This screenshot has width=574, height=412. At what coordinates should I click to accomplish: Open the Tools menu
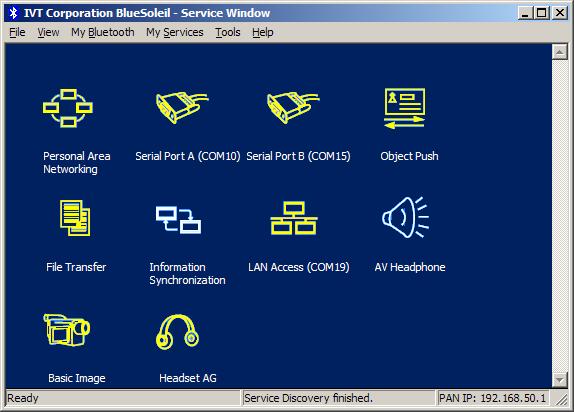coord(228,32)
